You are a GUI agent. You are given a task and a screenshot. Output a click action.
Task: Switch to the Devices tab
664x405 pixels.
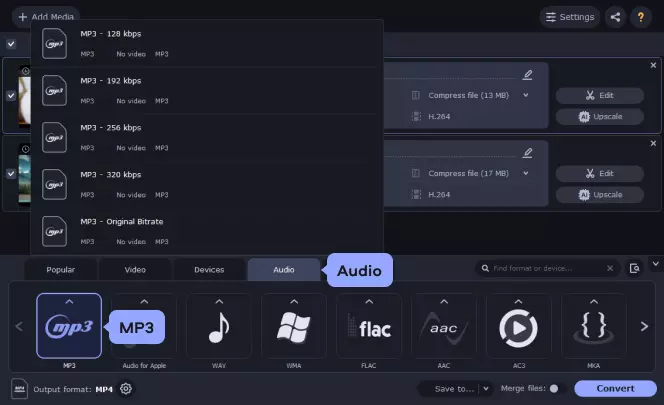coord(209,269)
